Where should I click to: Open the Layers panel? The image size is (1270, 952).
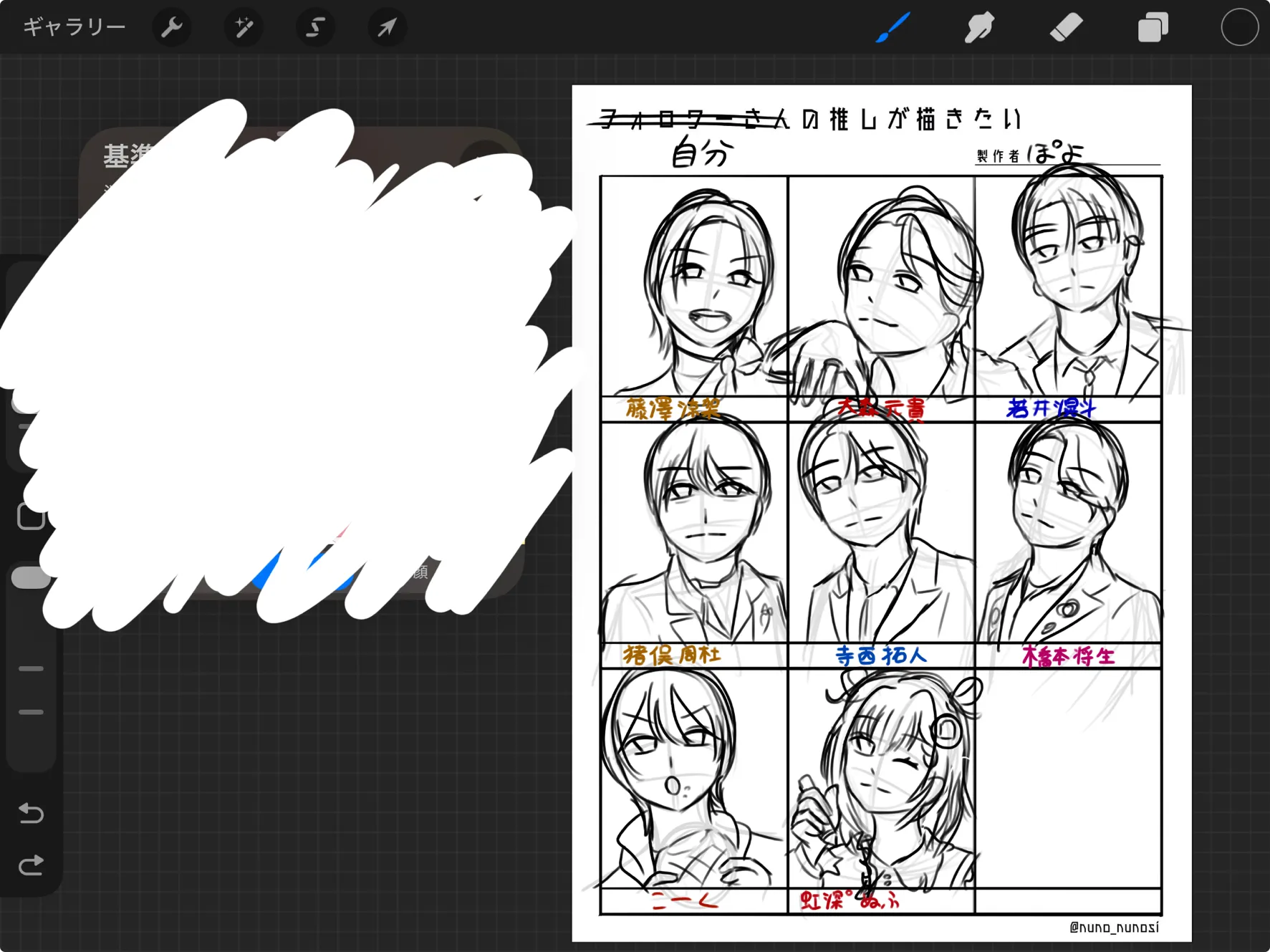click(1153, 28)
